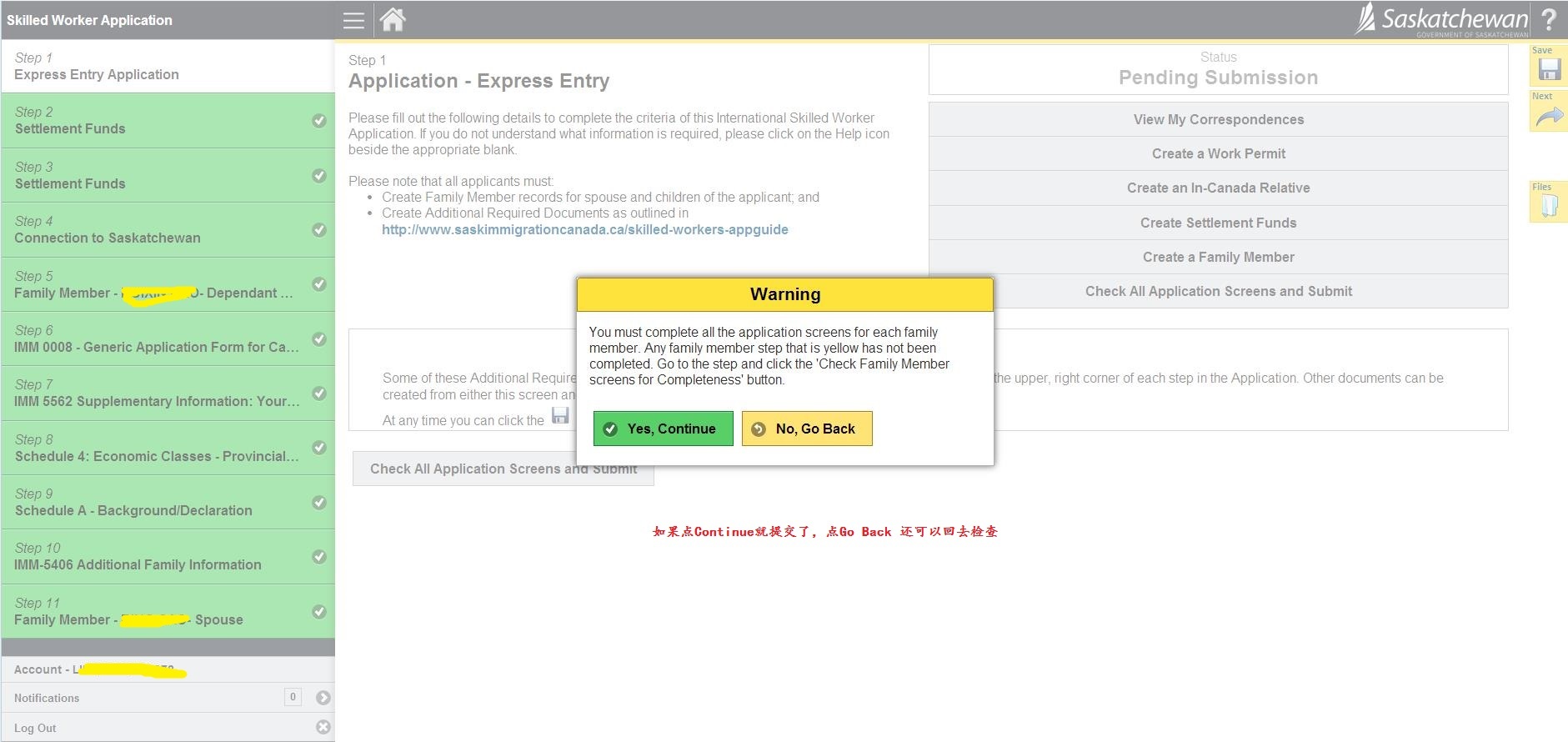Image resolution: width=1568 pixels, height=742 pixels.
Task: Click Create a Family Member
Action: (1218, 257)
